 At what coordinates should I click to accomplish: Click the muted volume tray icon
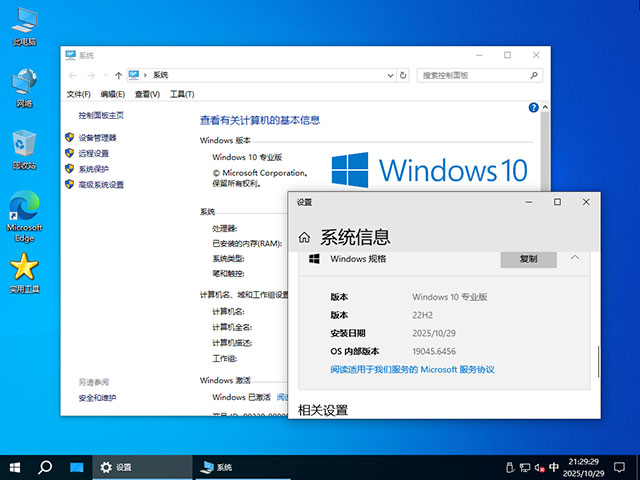pyautogui.click(x=540, y=468)
